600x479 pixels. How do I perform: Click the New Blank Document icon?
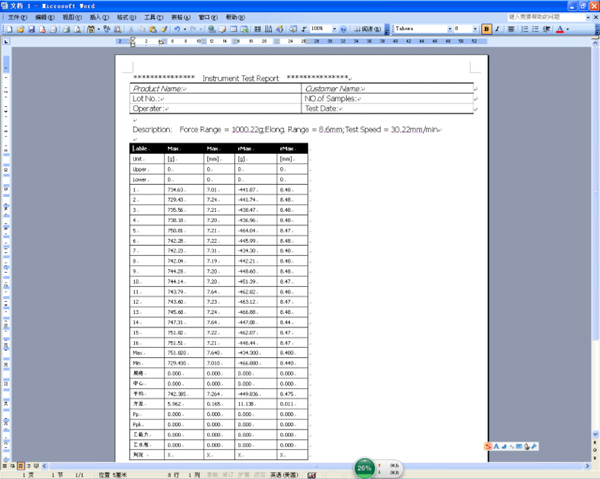tap(6, 29)
